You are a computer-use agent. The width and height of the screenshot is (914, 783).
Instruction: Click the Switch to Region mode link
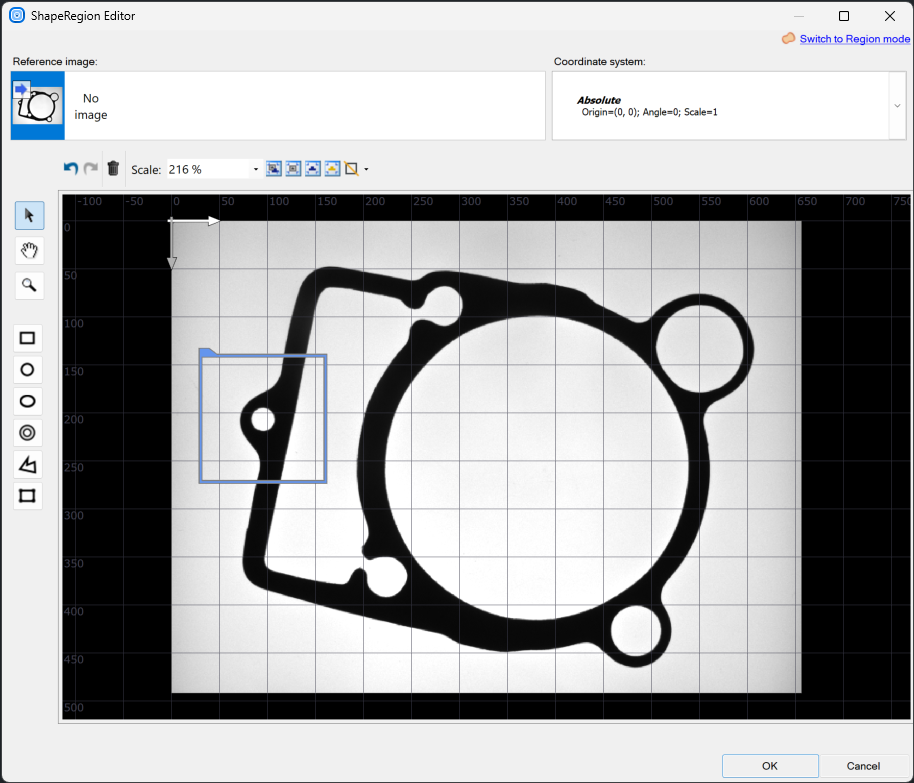854,39
